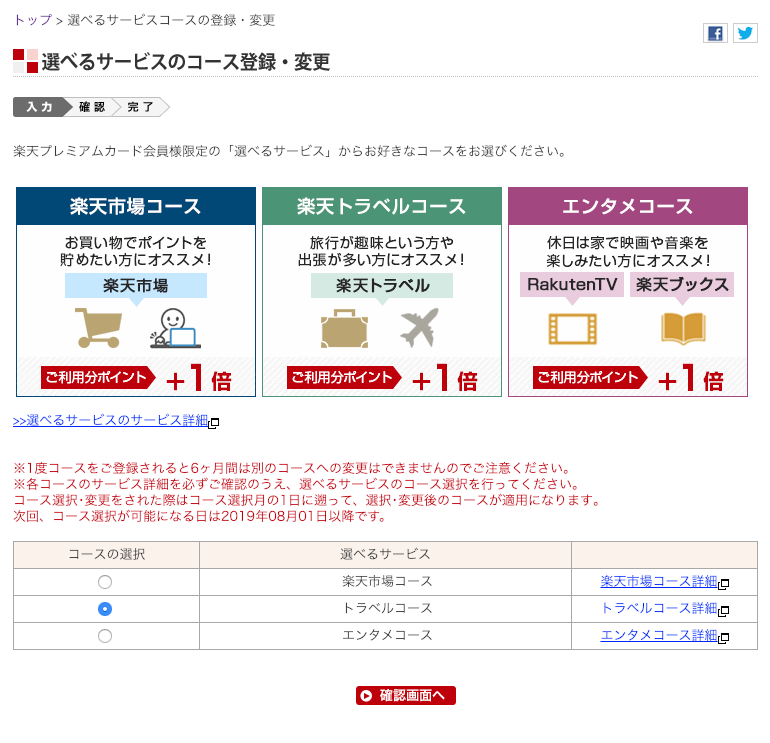
Task: Open 楽天市場コース詳細 link
Action: click(x=659, y=581)
